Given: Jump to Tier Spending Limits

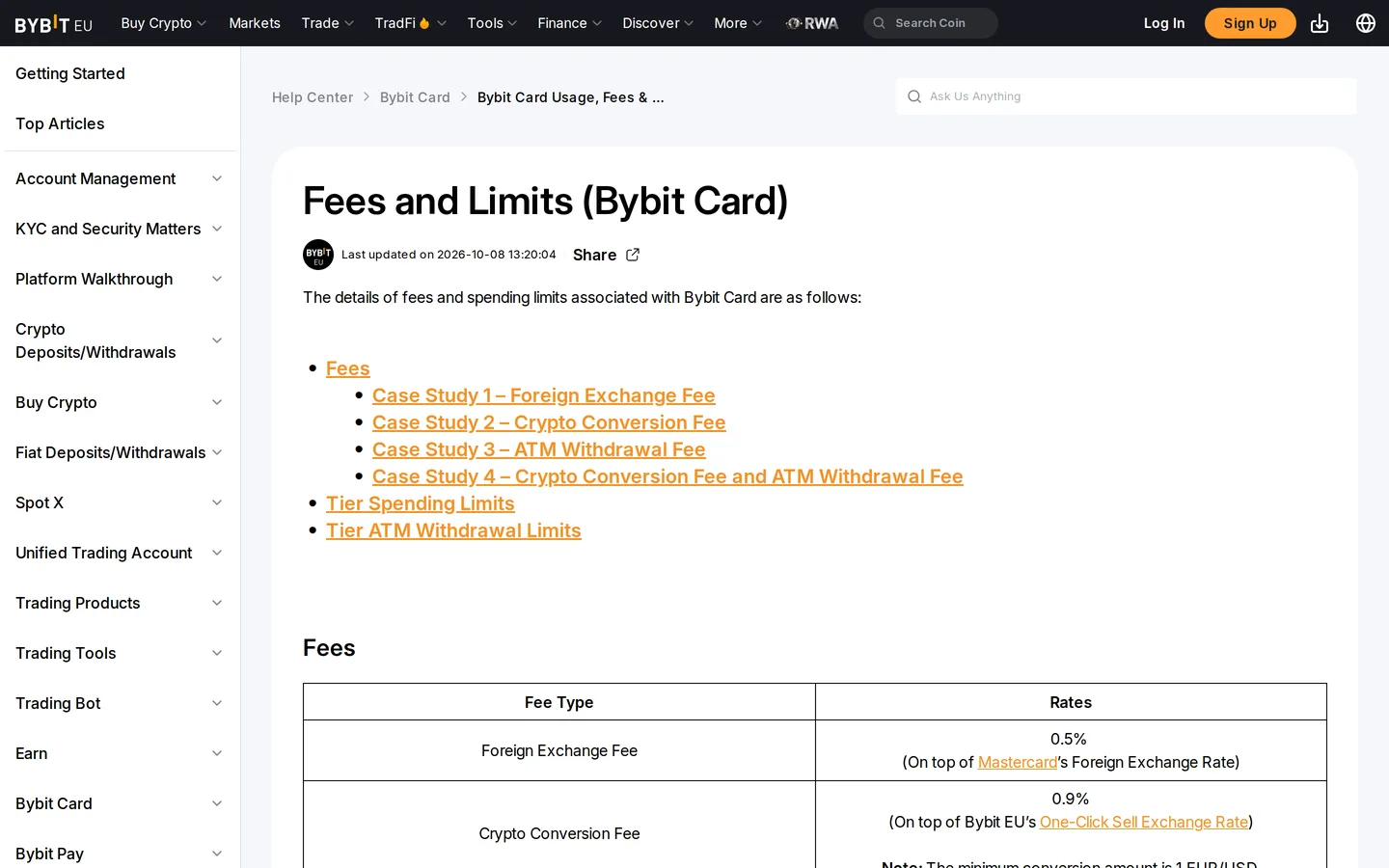Looking at the screenshot, I should point(421,503).
